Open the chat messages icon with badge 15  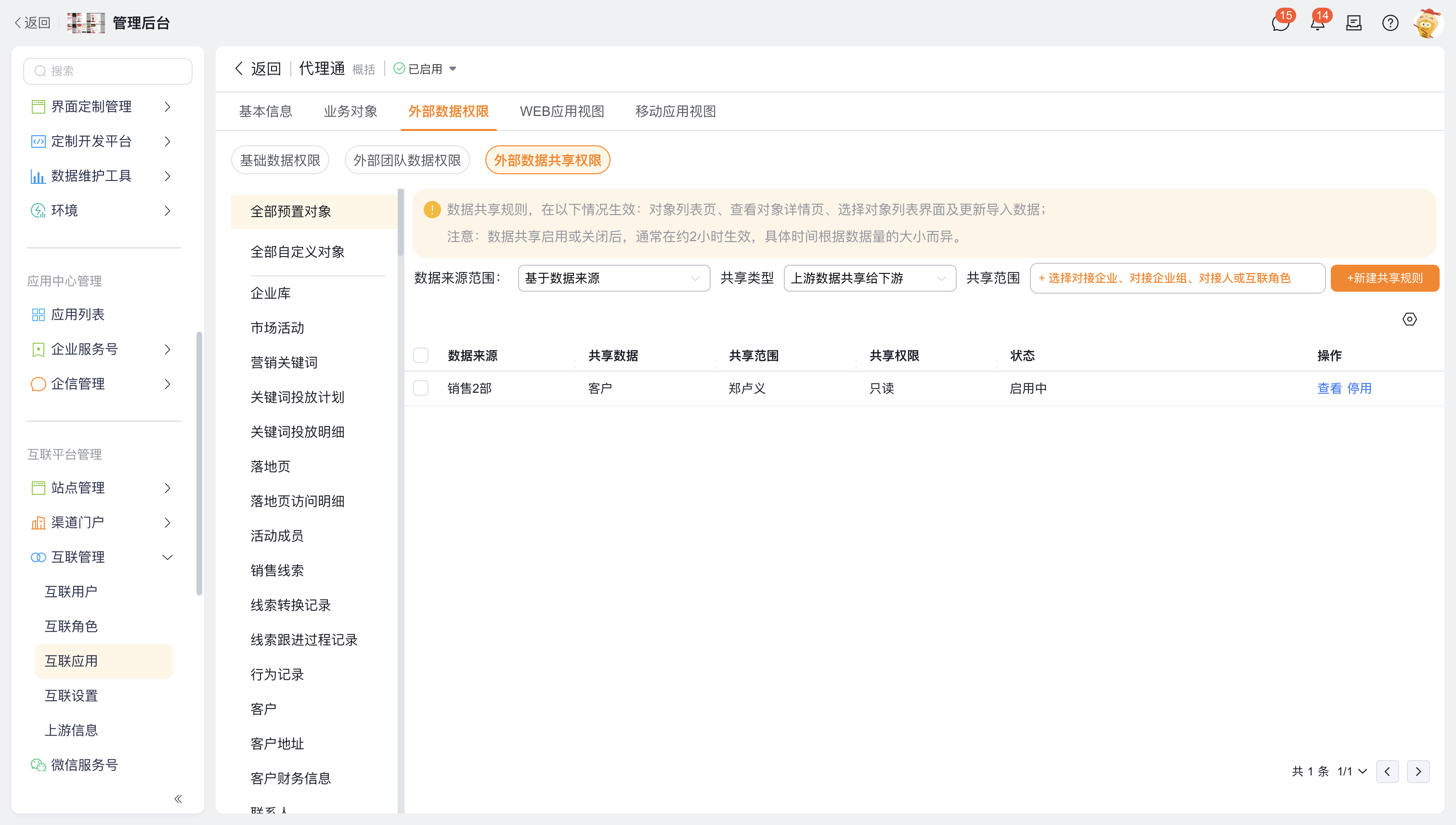[x=1280, y=23]
